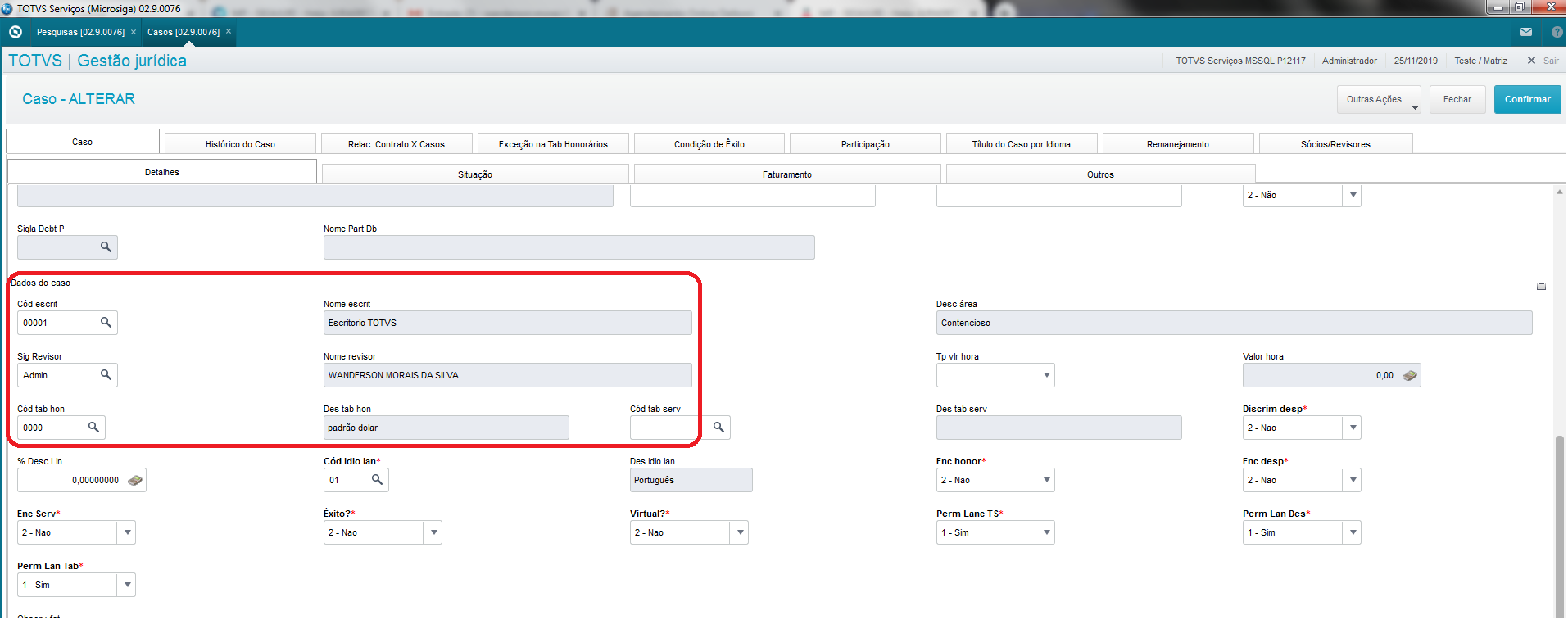Screen dimensions: 1568x629
Task: Click TOTVS Serviços MSSQL P12117 label
Action: coord(1240,61)
